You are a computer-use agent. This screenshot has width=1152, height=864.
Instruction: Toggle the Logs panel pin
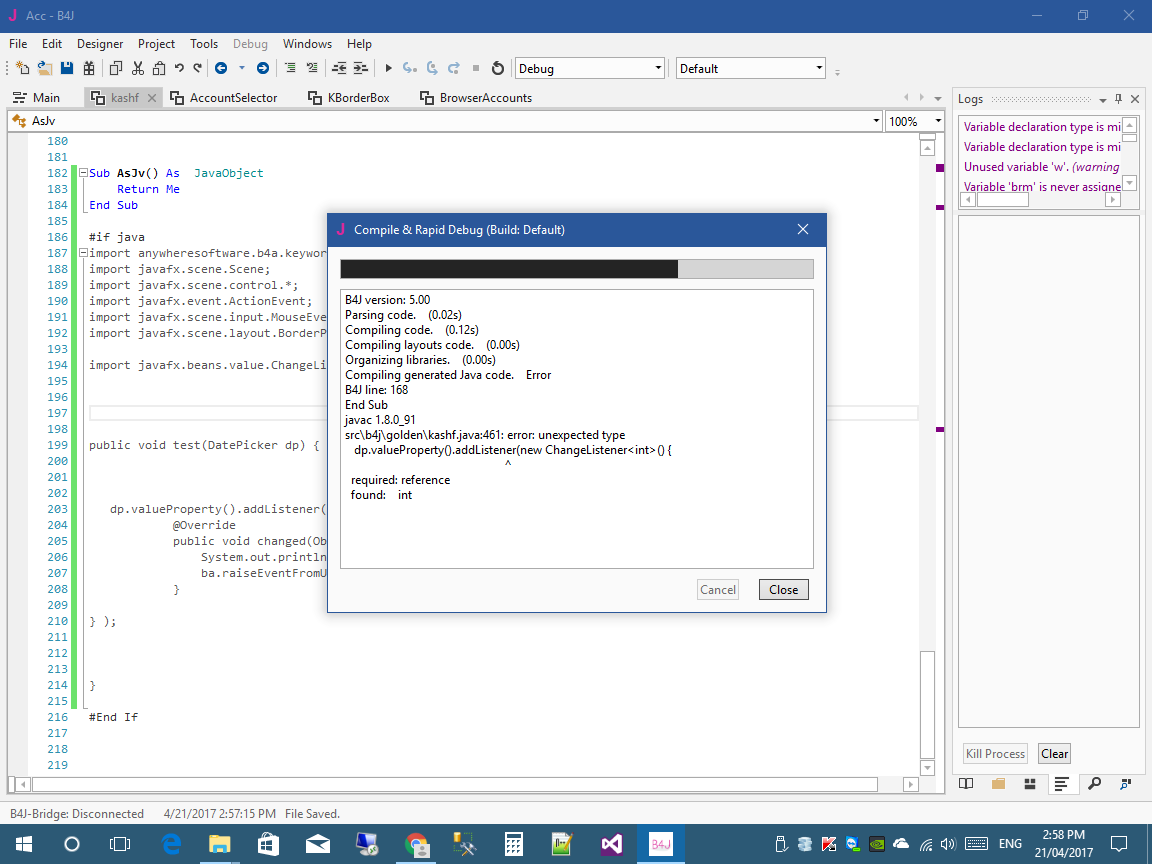click(1118, 99)
